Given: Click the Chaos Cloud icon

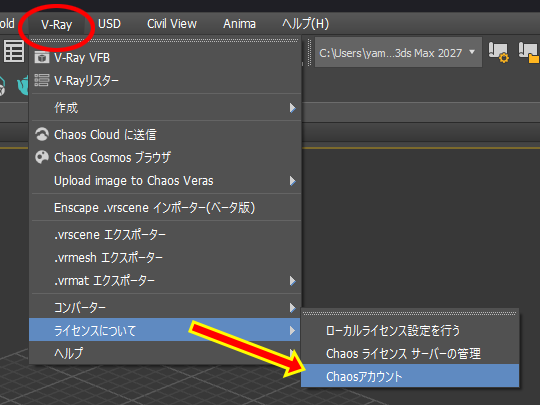Looking at the screenshot, I should pos(42,134).
